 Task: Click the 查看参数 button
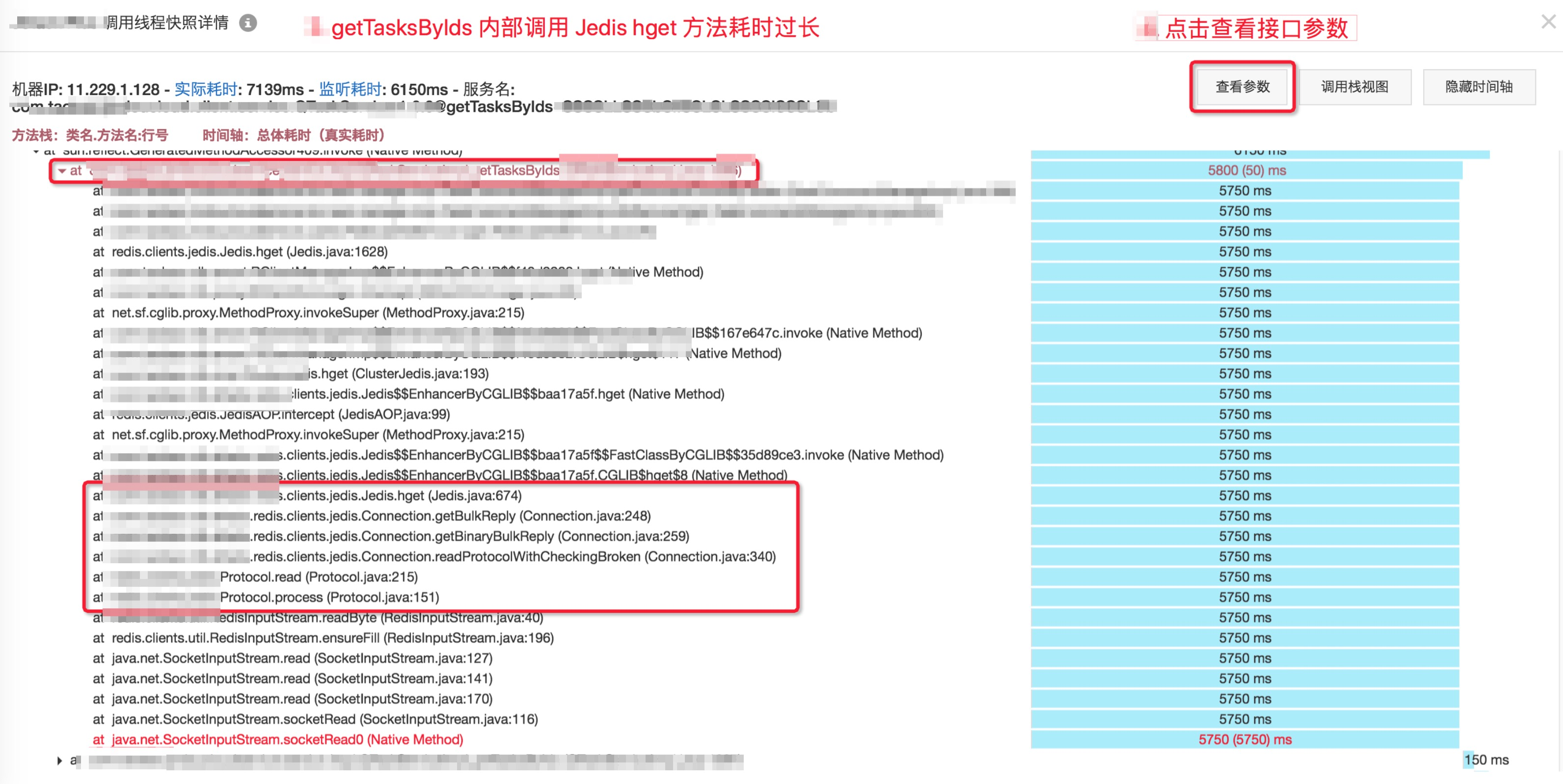(x=1242, y=87)
